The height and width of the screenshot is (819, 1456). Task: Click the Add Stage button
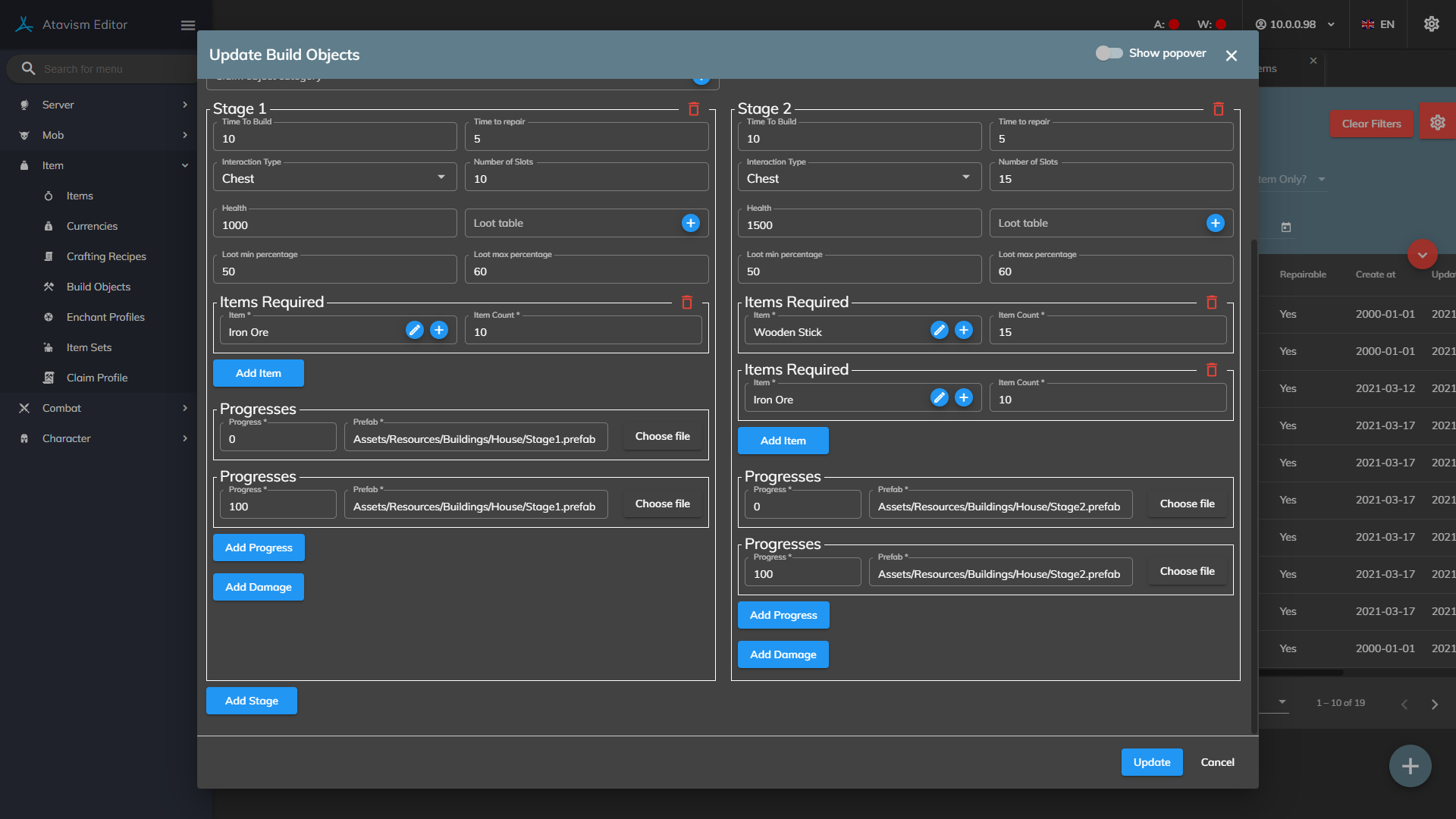(251, 701)
